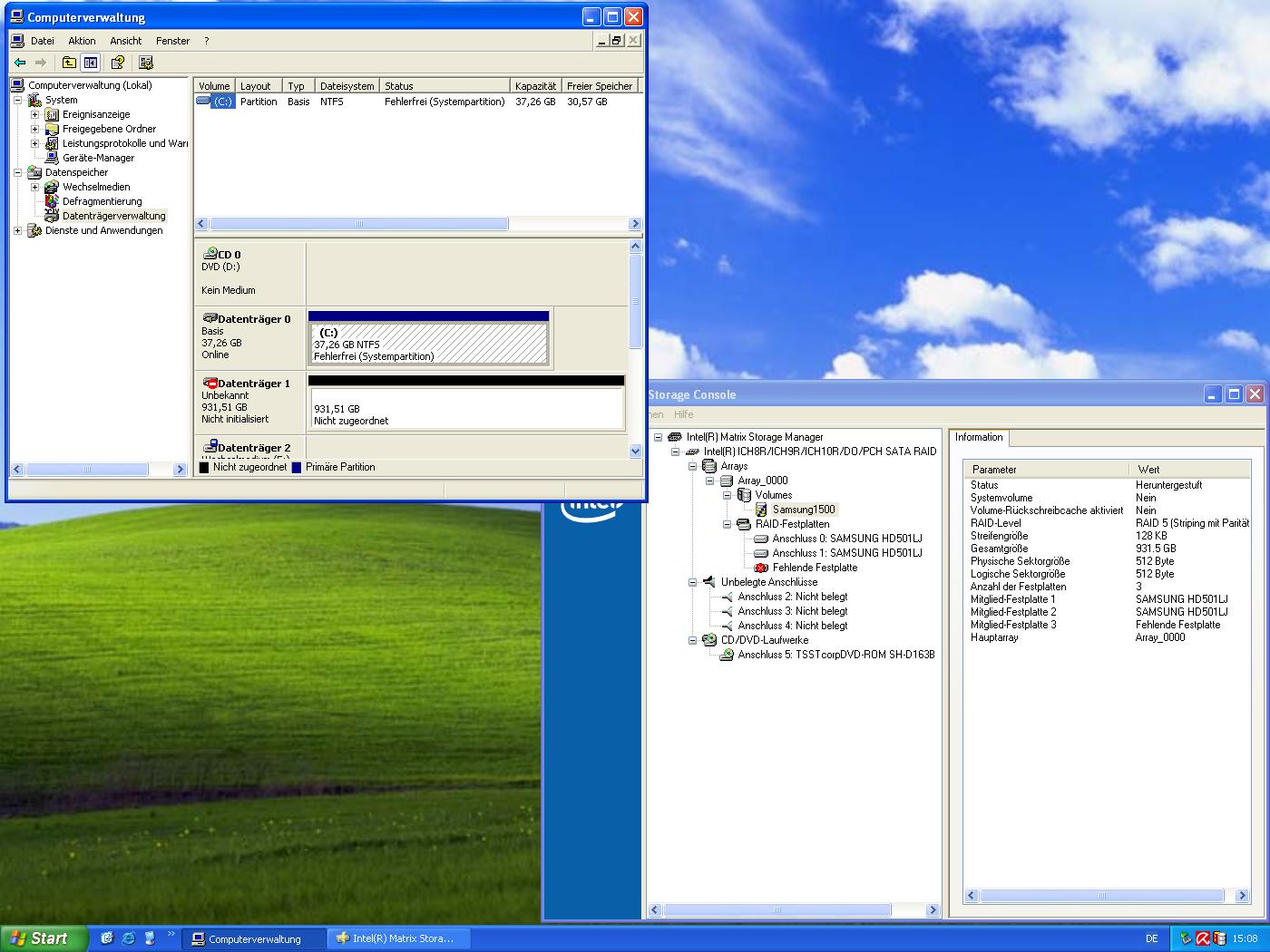Select the Ereignisanzeige icon in the tree
The image size is (1270, 952).
[52, 114]
